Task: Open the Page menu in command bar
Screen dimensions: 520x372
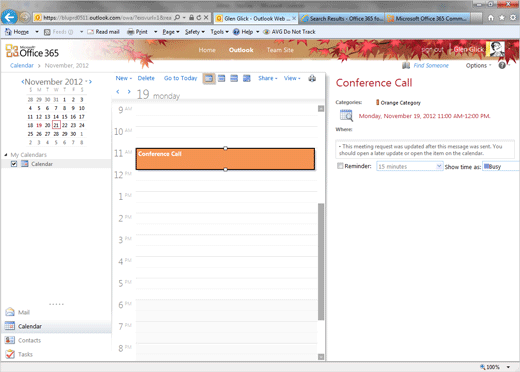Action: pyautogui.click(x=171, y=32)
